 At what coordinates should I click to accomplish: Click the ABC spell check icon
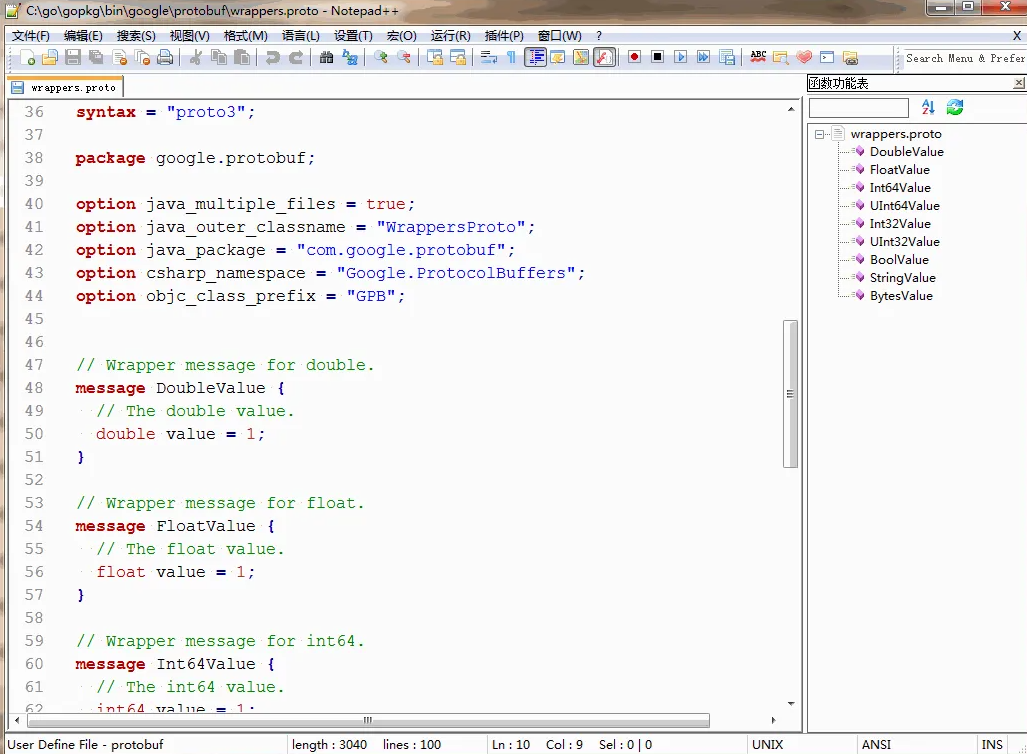(x=758, y=57)
